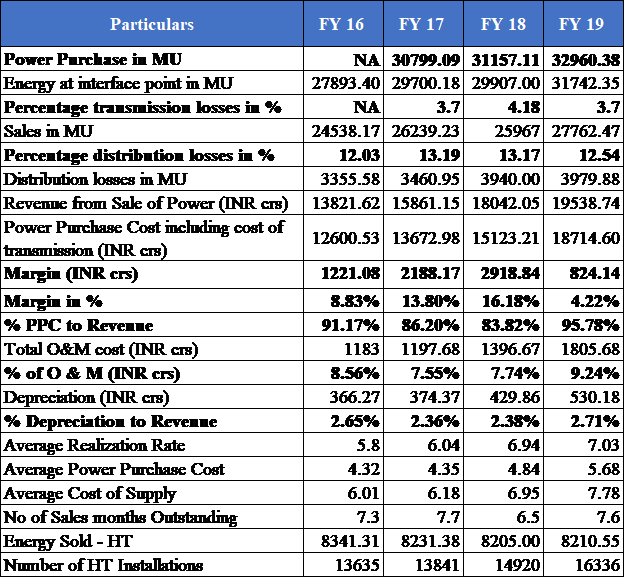The width and height of the screenshot is (625, 578).
Task: Click the 'Margin (INR crs)' row label
Action: [x=71, y=274]
